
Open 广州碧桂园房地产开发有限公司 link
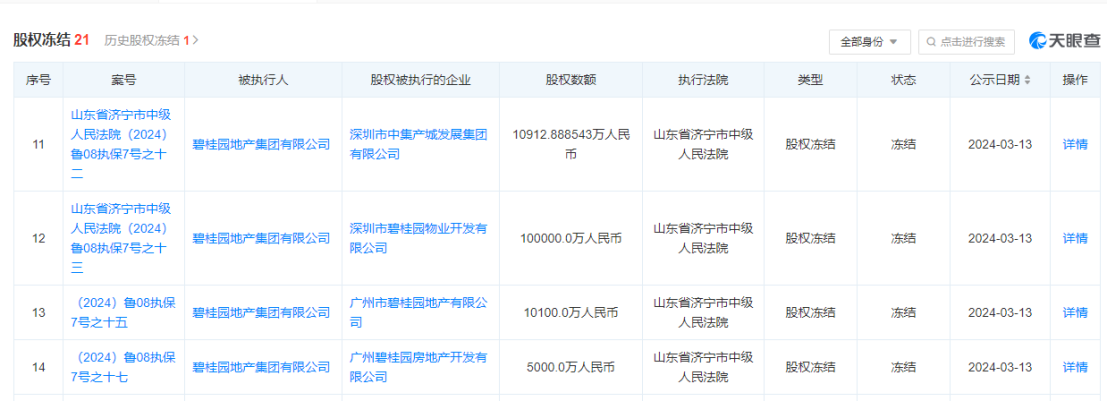point(419,367)
